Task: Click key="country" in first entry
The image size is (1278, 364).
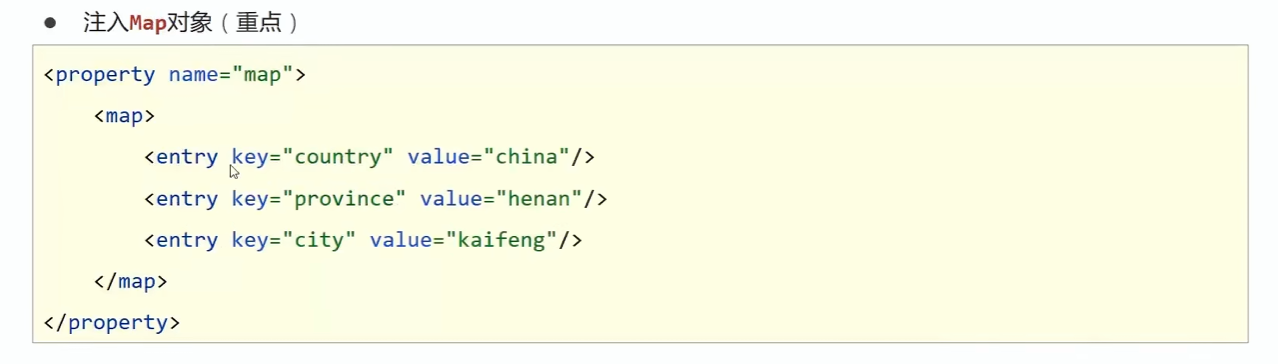Action: [x=313, y=157]
